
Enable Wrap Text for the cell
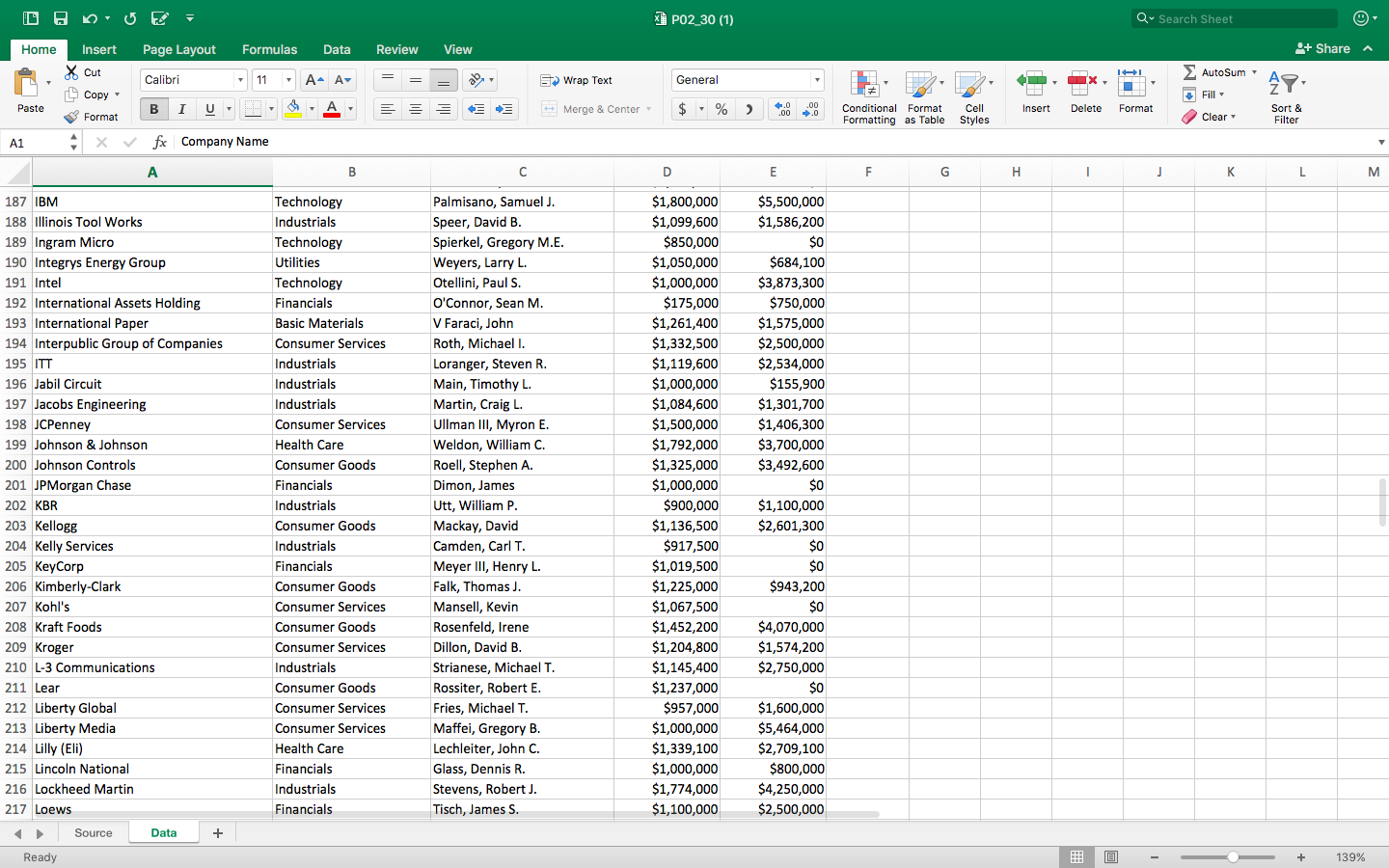(x=577, y=80)
